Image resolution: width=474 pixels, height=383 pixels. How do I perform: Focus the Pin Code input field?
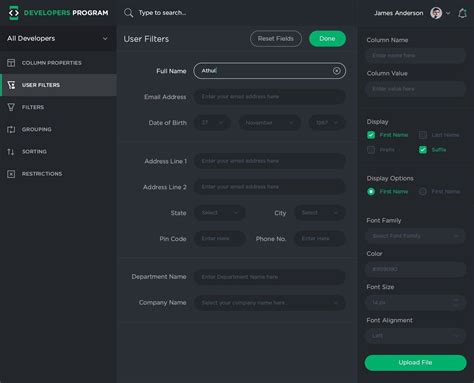pyautogui.click(x=220, y=239)
